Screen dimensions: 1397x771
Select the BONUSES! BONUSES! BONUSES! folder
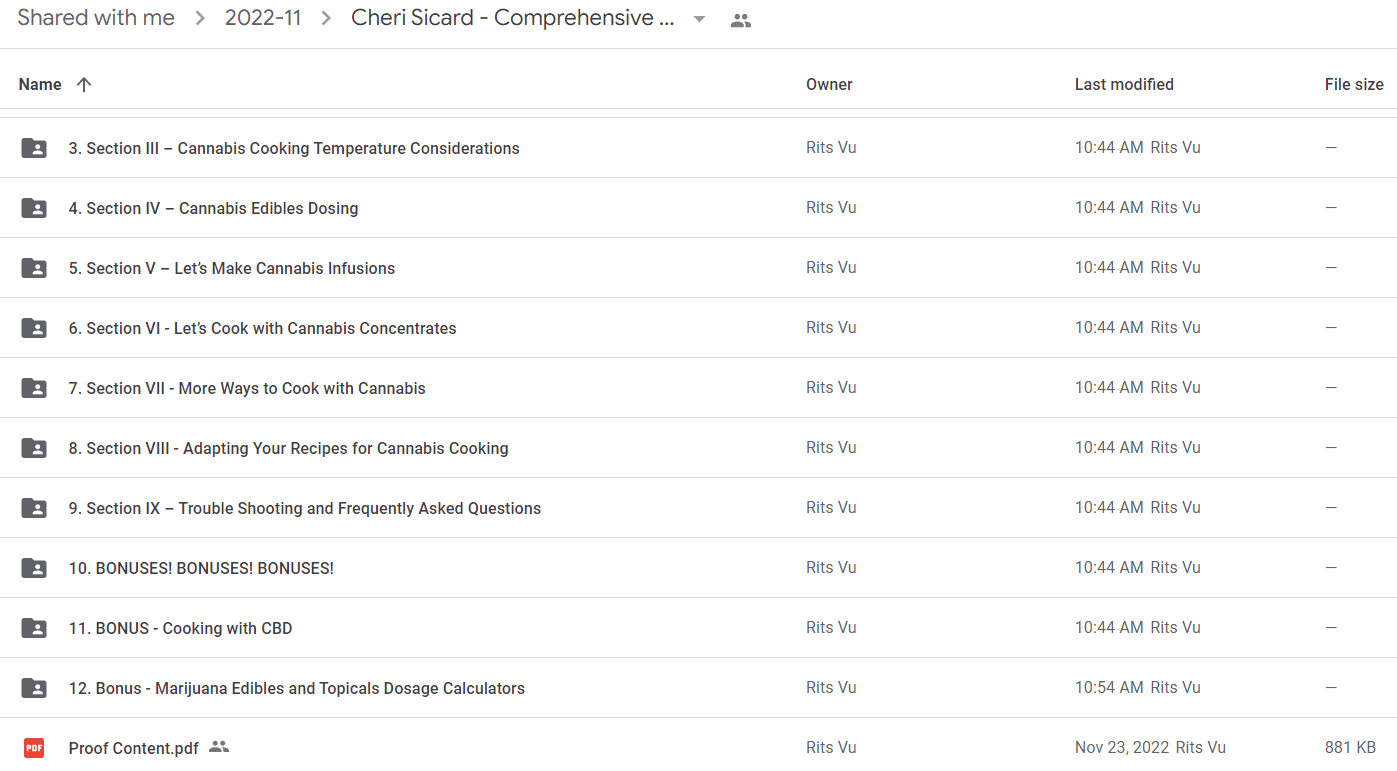tap(698, 568)
